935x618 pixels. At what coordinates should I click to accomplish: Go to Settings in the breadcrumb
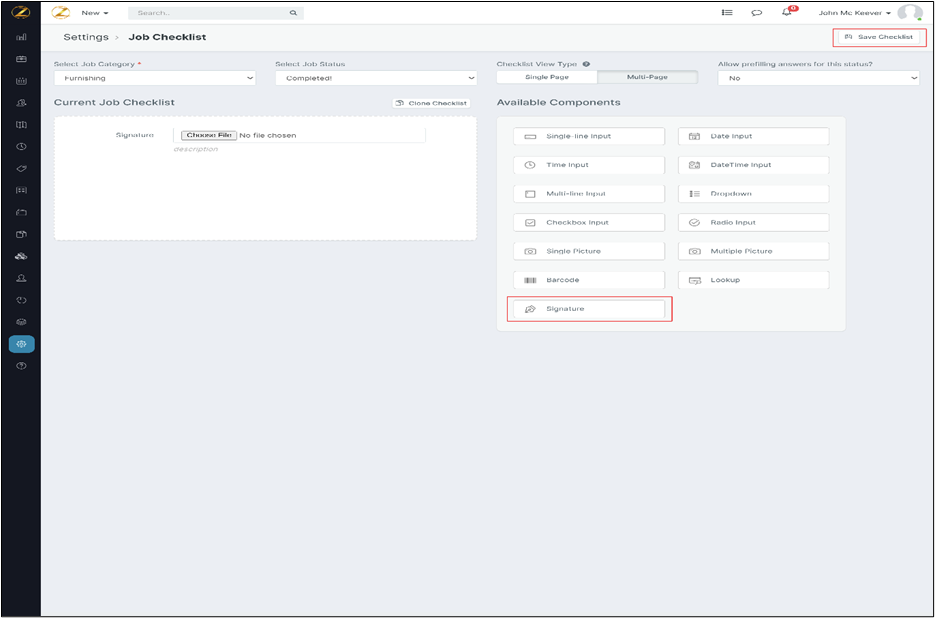pos(86,37)
